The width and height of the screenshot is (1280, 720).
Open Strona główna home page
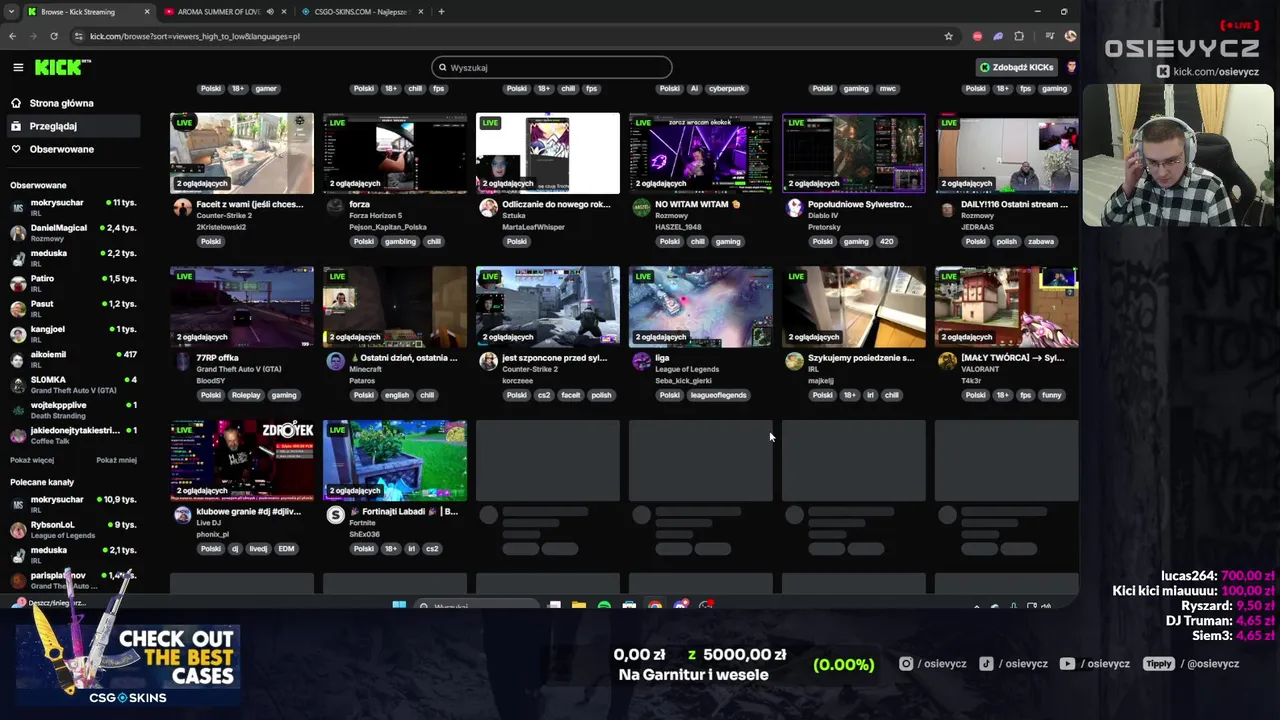61,103
